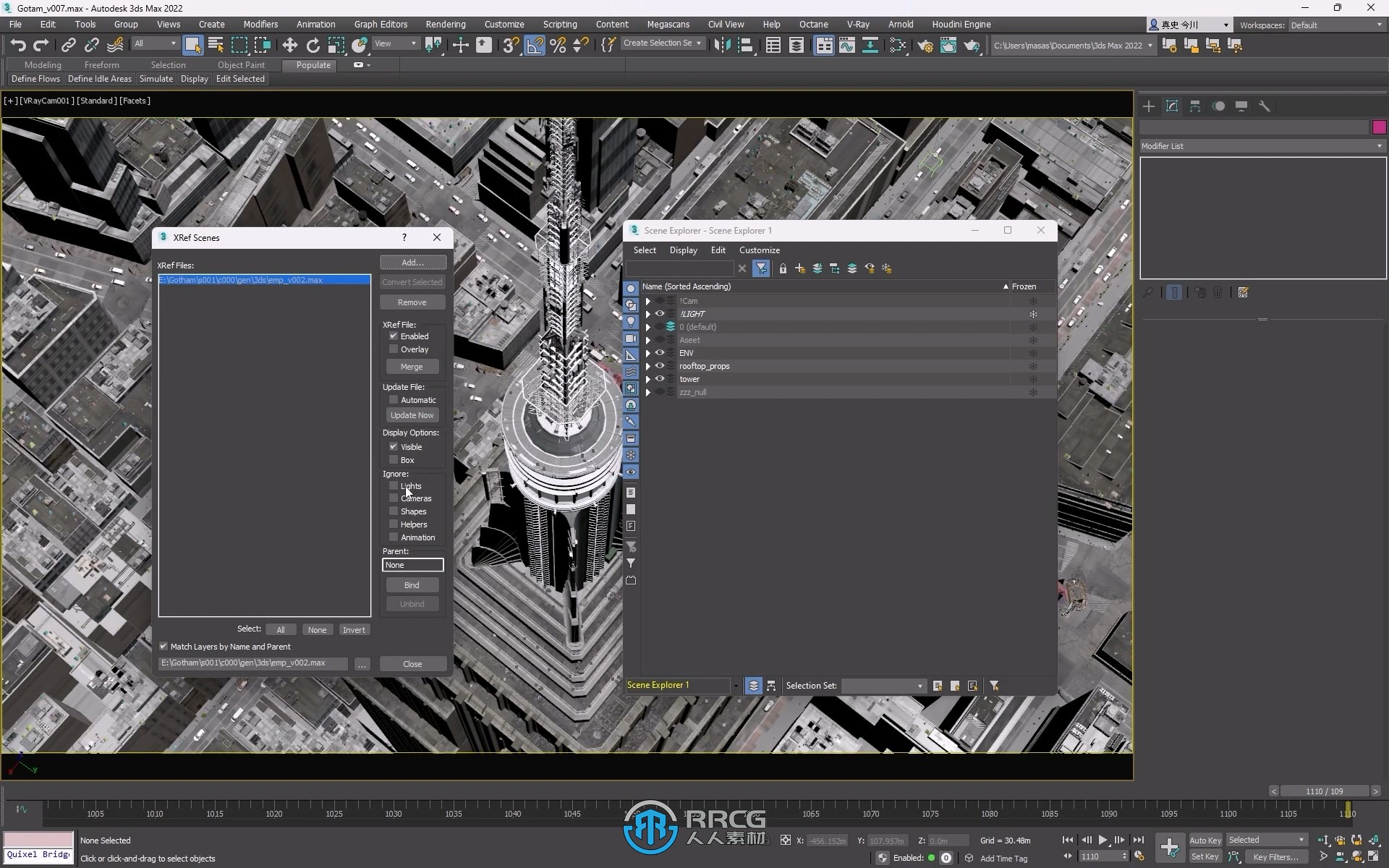Click the Update Now button
This screenshot has height=868, width=1389.
(x=412, y=414)
